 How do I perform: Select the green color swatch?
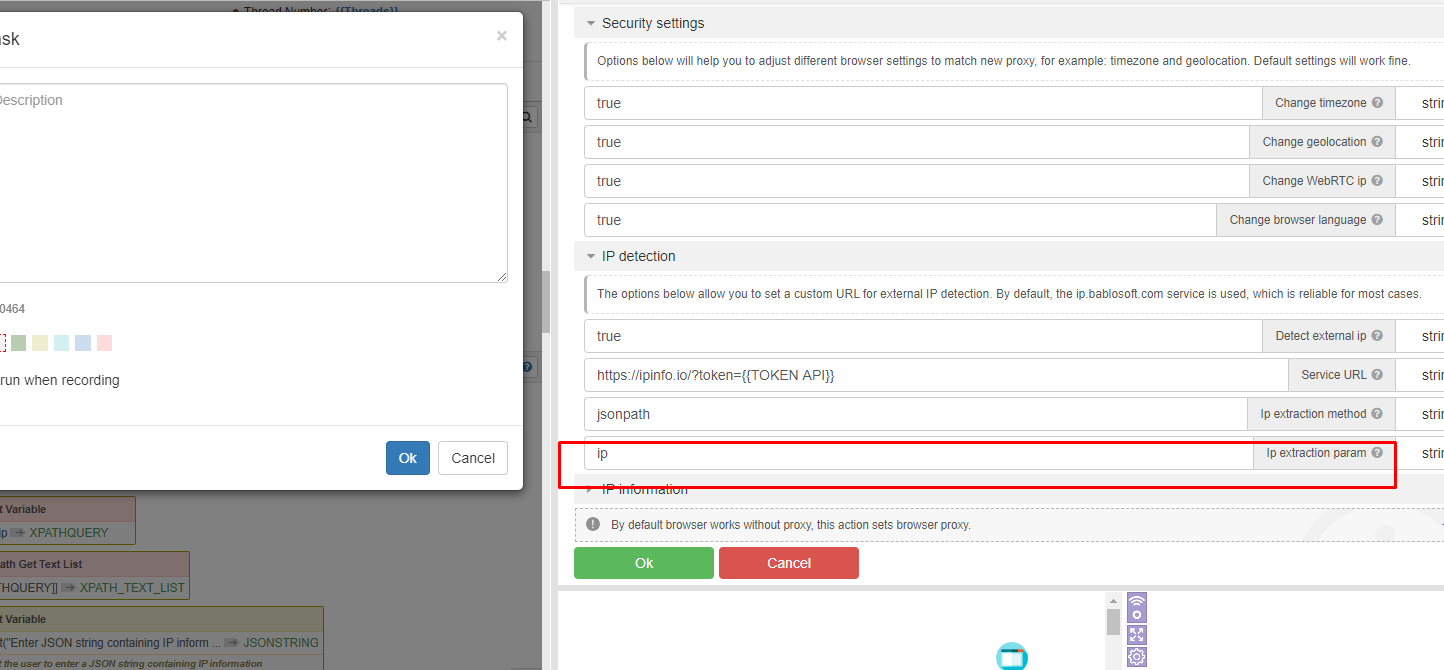click(18, 343)
